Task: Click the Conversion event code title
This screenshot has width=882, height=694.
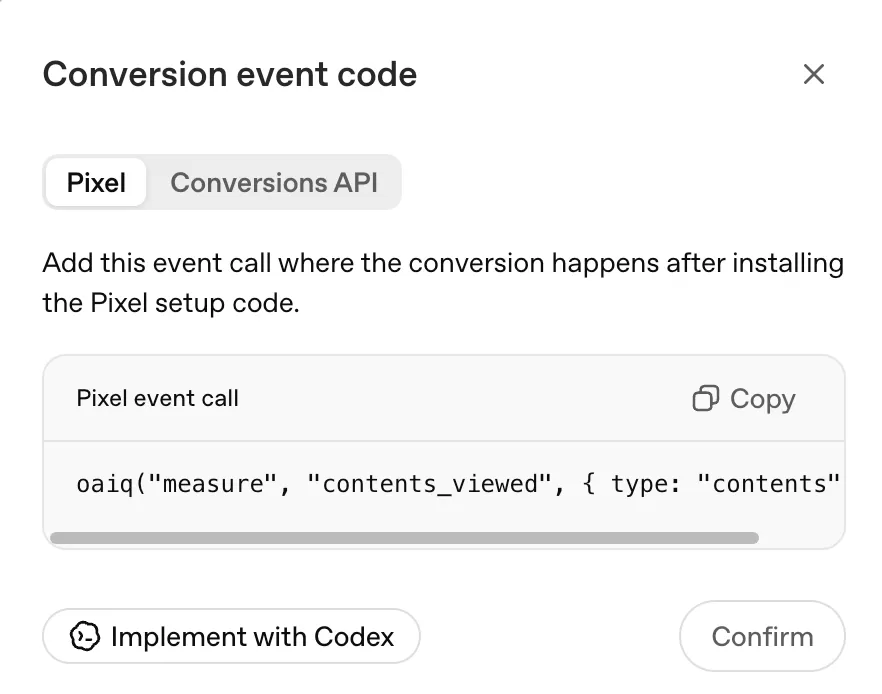Action: point(230,74)
